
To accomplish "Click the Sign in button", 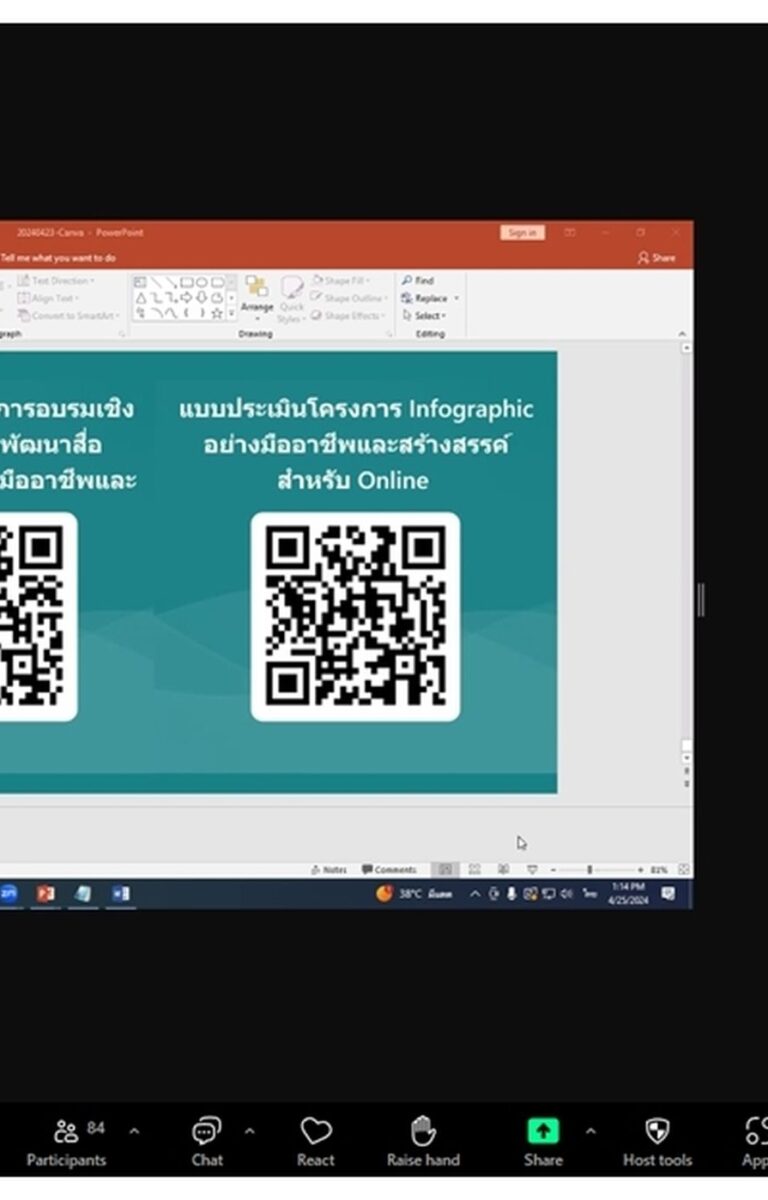I will tap(522, 233).
